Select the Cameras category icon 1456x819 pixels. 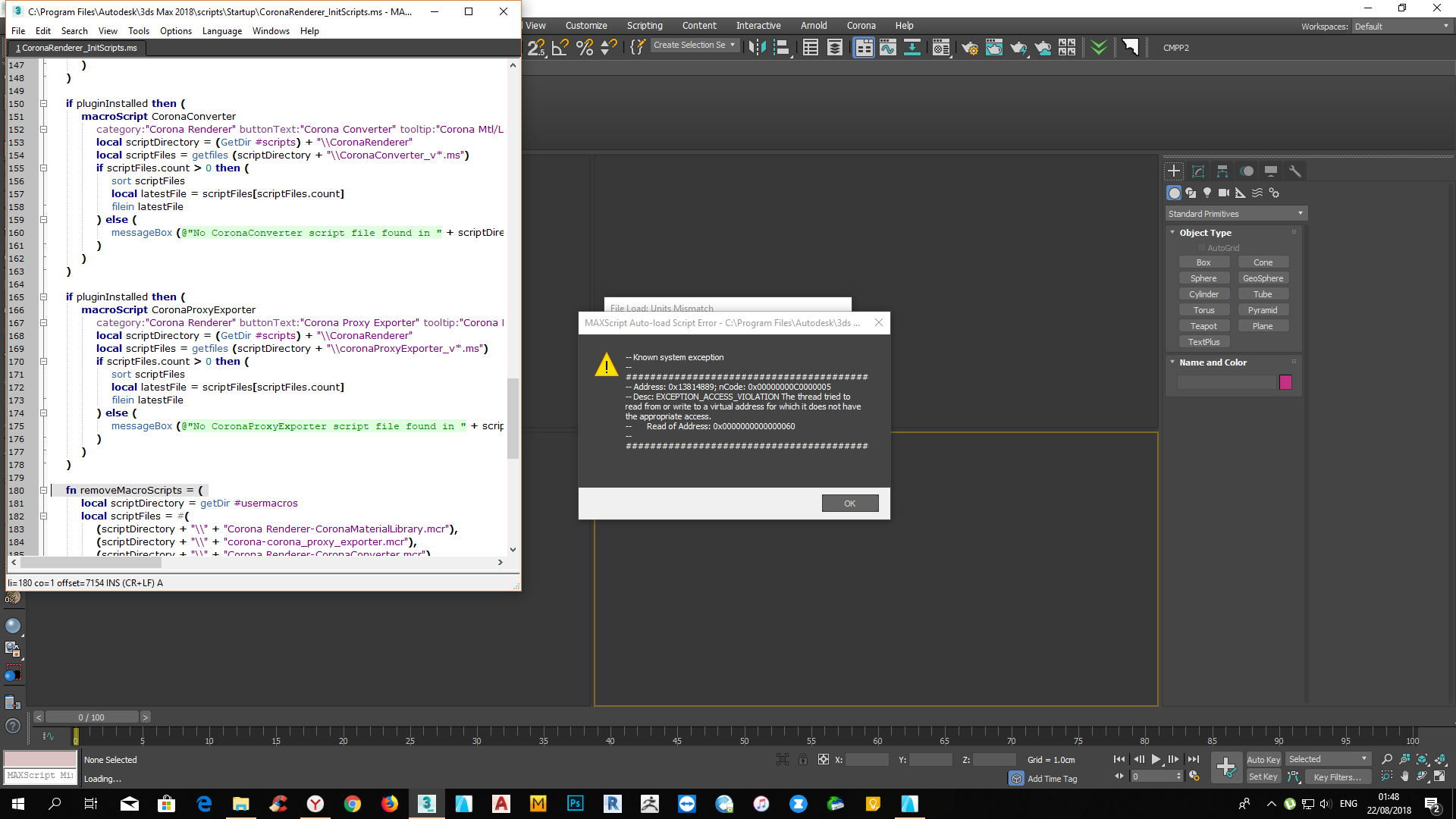click(x=1224, y=193)
